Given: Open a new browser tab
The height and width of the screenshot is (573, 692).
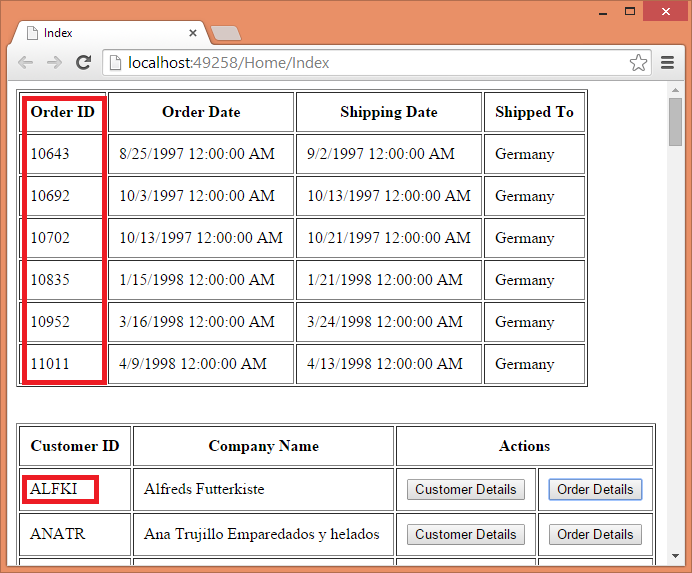Looking at the screenshot, I should coord(226,33).
